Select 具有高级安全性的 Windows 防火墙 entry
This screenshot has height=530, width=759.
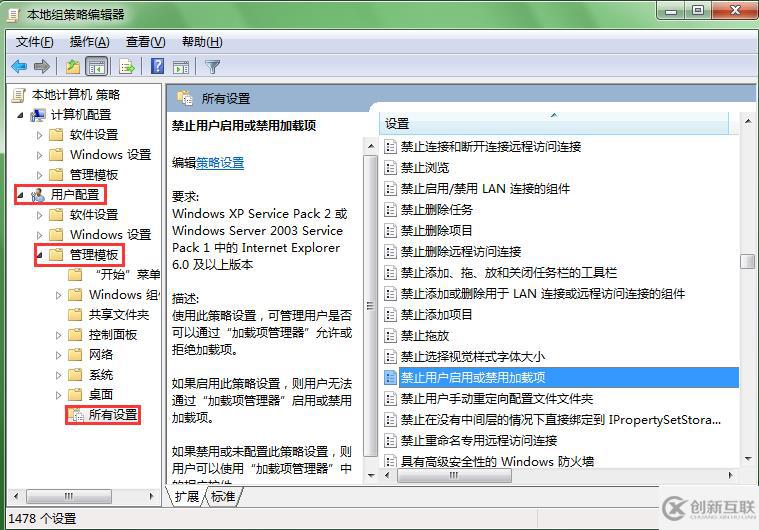[x=497, y=461]
